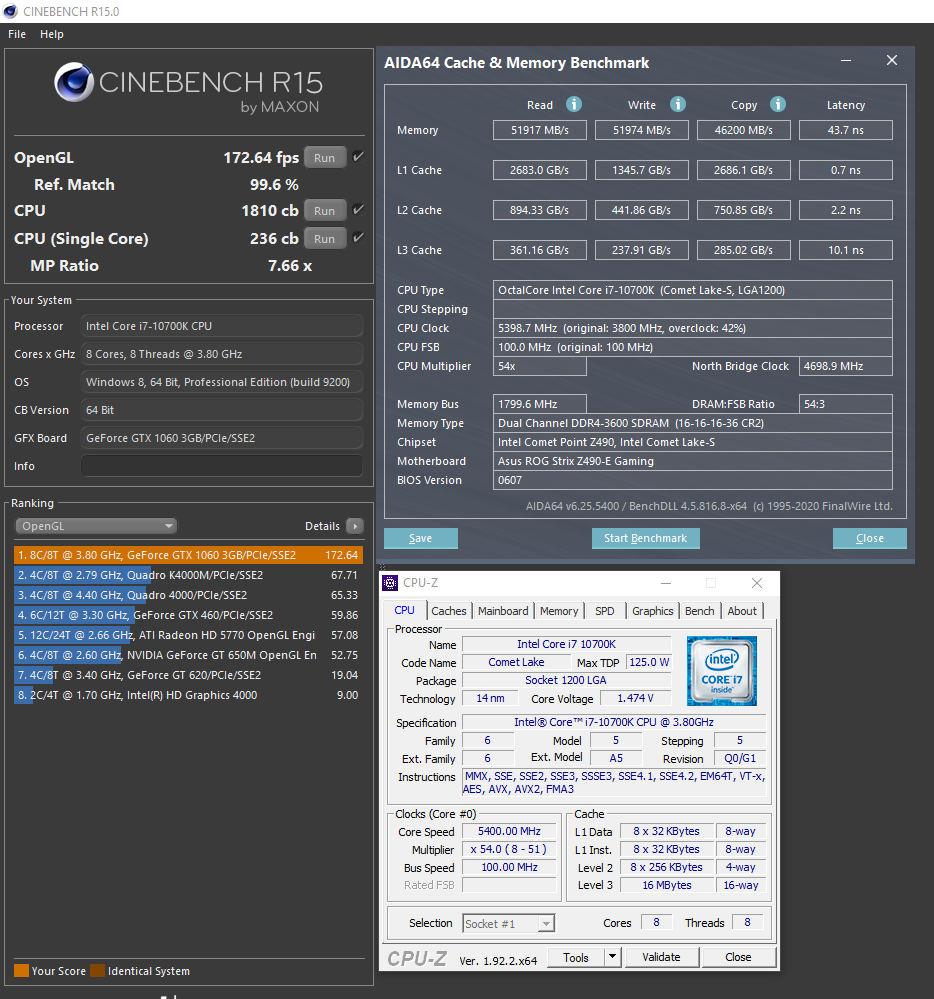Select ranking row 1 GeForce GTX 1060
The width and height of the screenshot is (934, 999).
click(189, 555)
